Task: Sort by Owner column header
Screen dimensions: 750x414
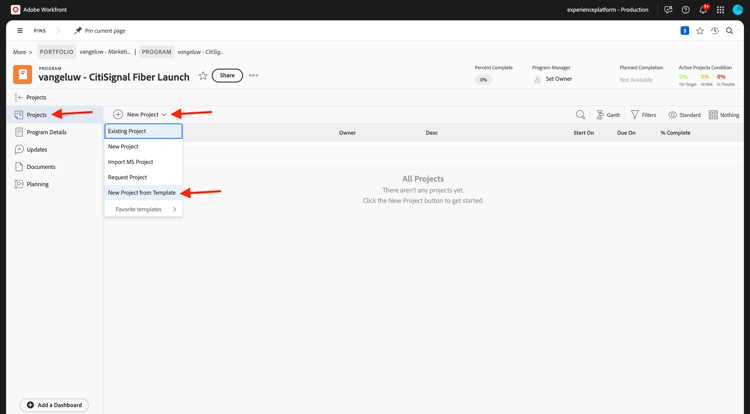Action: [347, 133]
